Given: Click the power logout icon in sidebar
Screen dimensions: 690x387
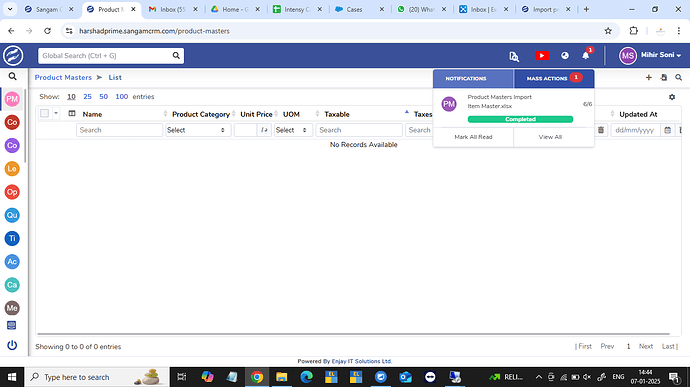Looking at the screenshot, I should coord(12,345).
